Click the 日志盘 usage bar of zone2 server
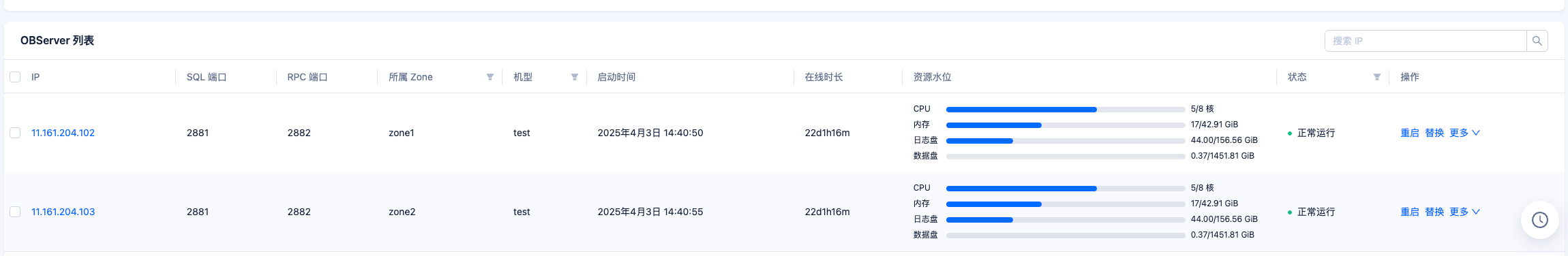Screen dimensions: 1568x256 click(x=1066, y=220)
